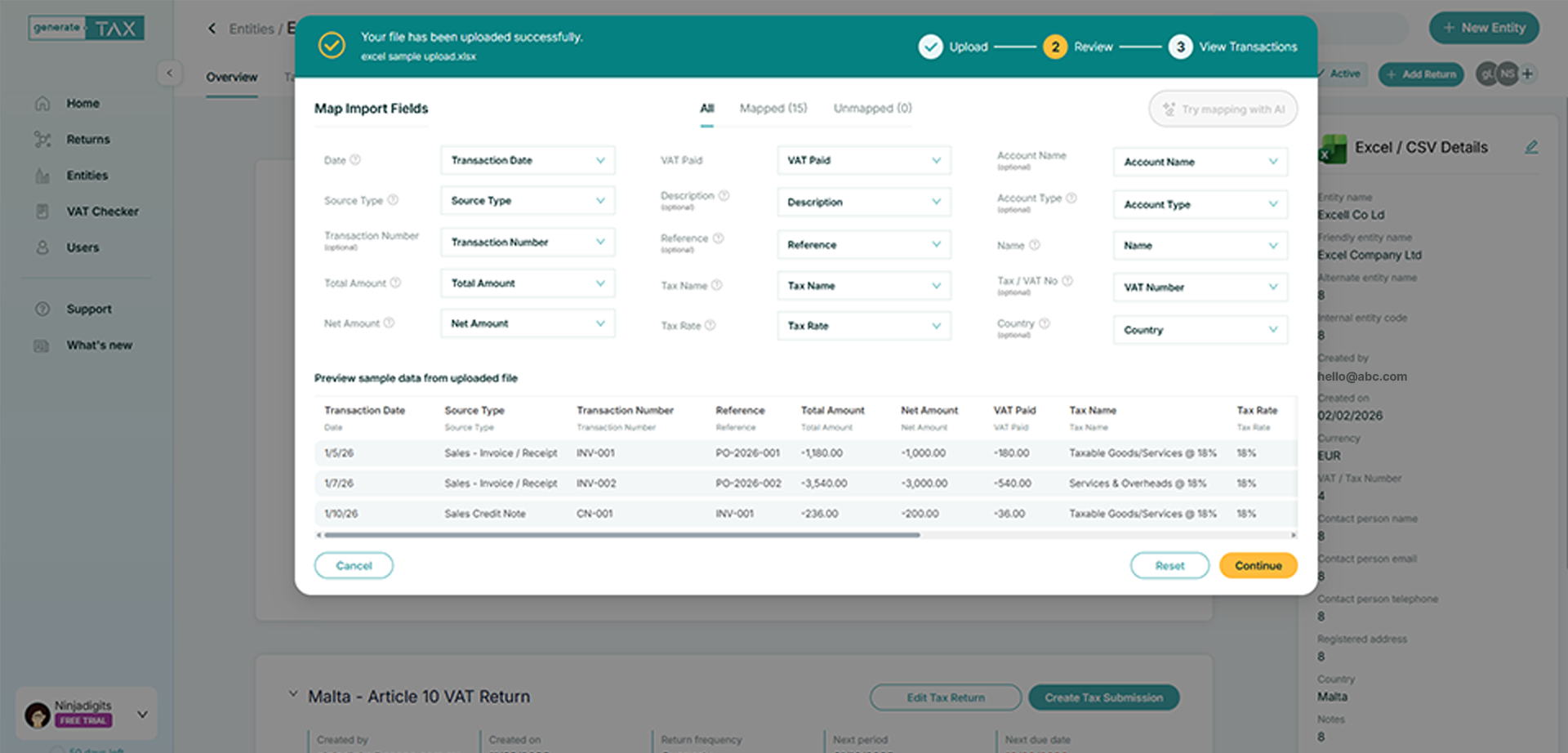Open the What's new icon
Viewport: 1568px width, 753px height.
pyautogui.click(x=42, y=345)
